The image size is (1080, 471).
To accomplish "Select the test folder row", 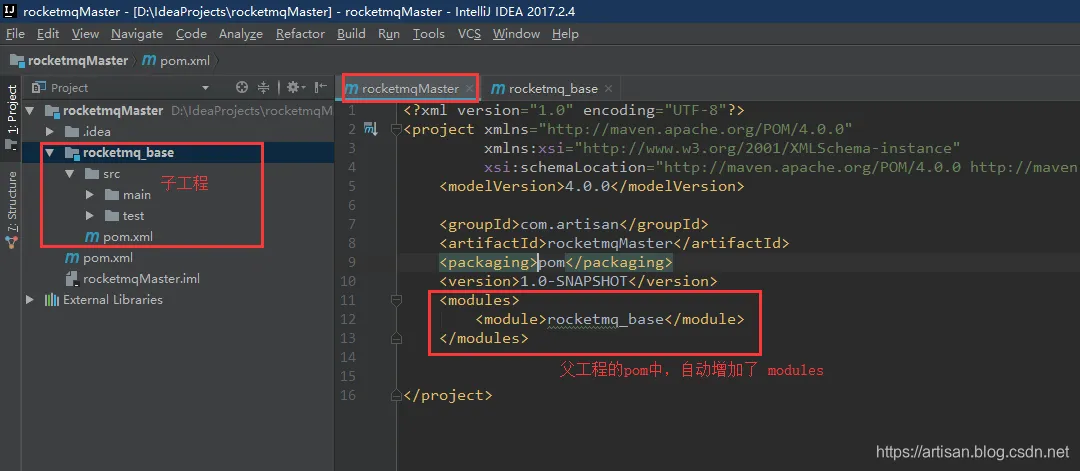I will click(178, 216).
